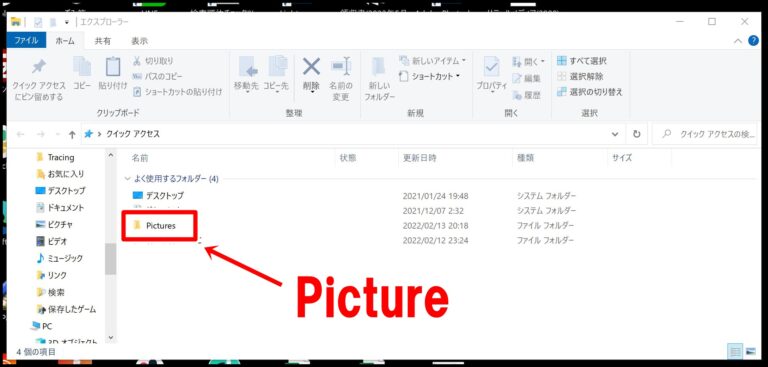This screenshot has height=367, width=768.
Task: Expand the address bar history dropdown
Action: (x=615, y=134)
